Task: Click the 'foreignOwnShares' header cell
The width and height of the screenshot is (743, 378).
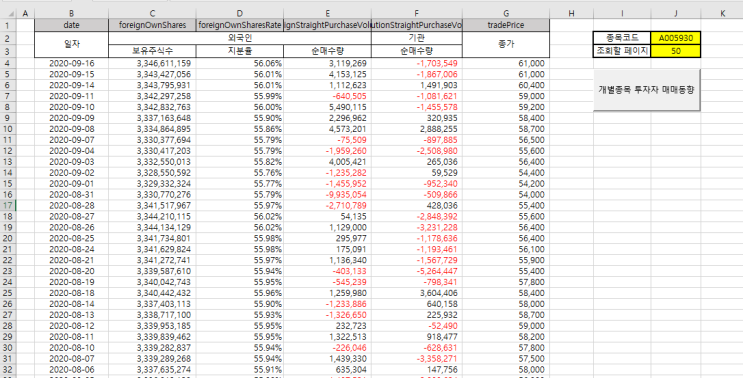Action: [x=152, y=25]
